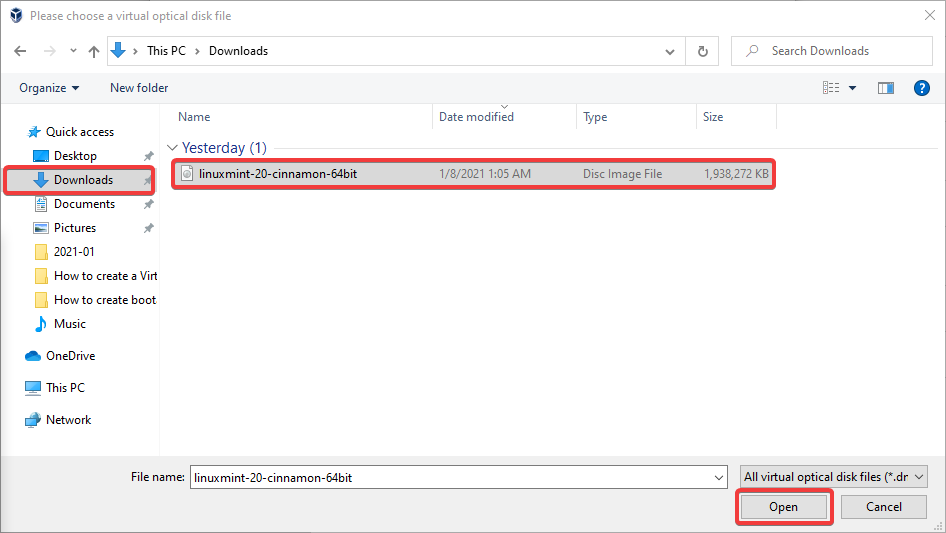Open the virtual optical disk file type filter

click(x=834, y=477)
